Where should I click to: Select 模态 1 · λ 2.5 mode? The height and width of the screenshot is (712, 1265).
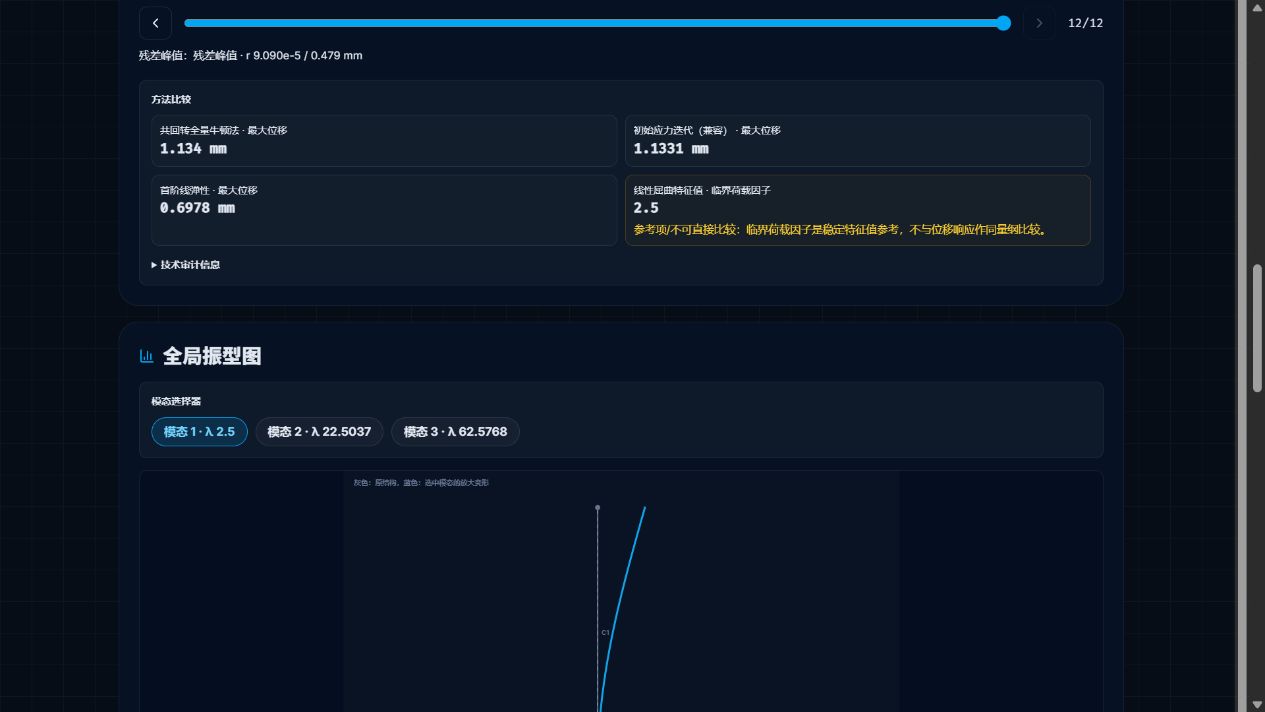pyautogui.click(x=199, y=432)
